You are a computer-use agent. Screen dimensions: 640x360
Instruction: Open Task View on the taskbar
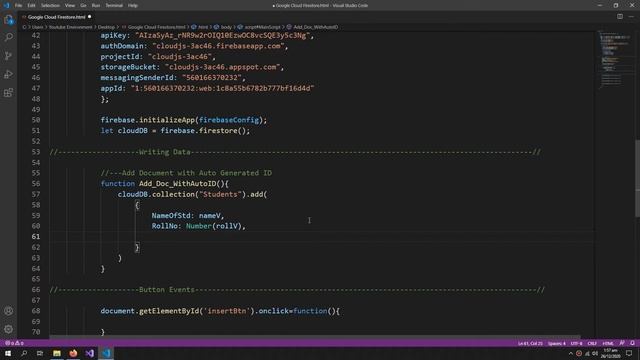[x=40, y=353]
